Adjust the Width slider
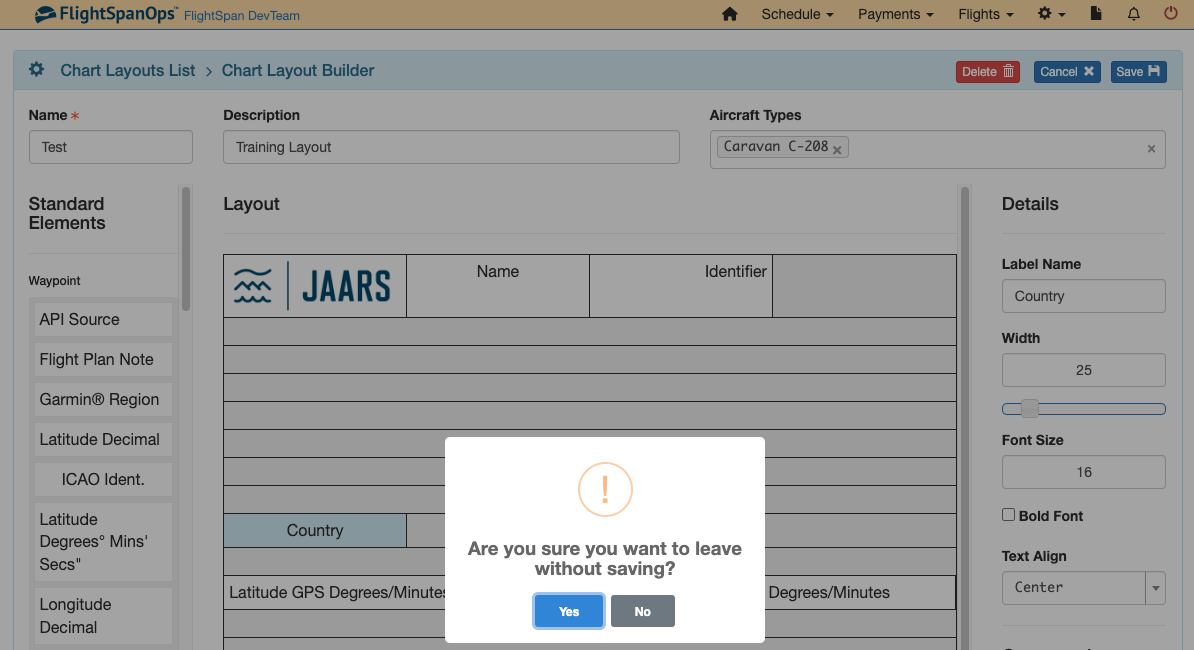 point(1030,408)
